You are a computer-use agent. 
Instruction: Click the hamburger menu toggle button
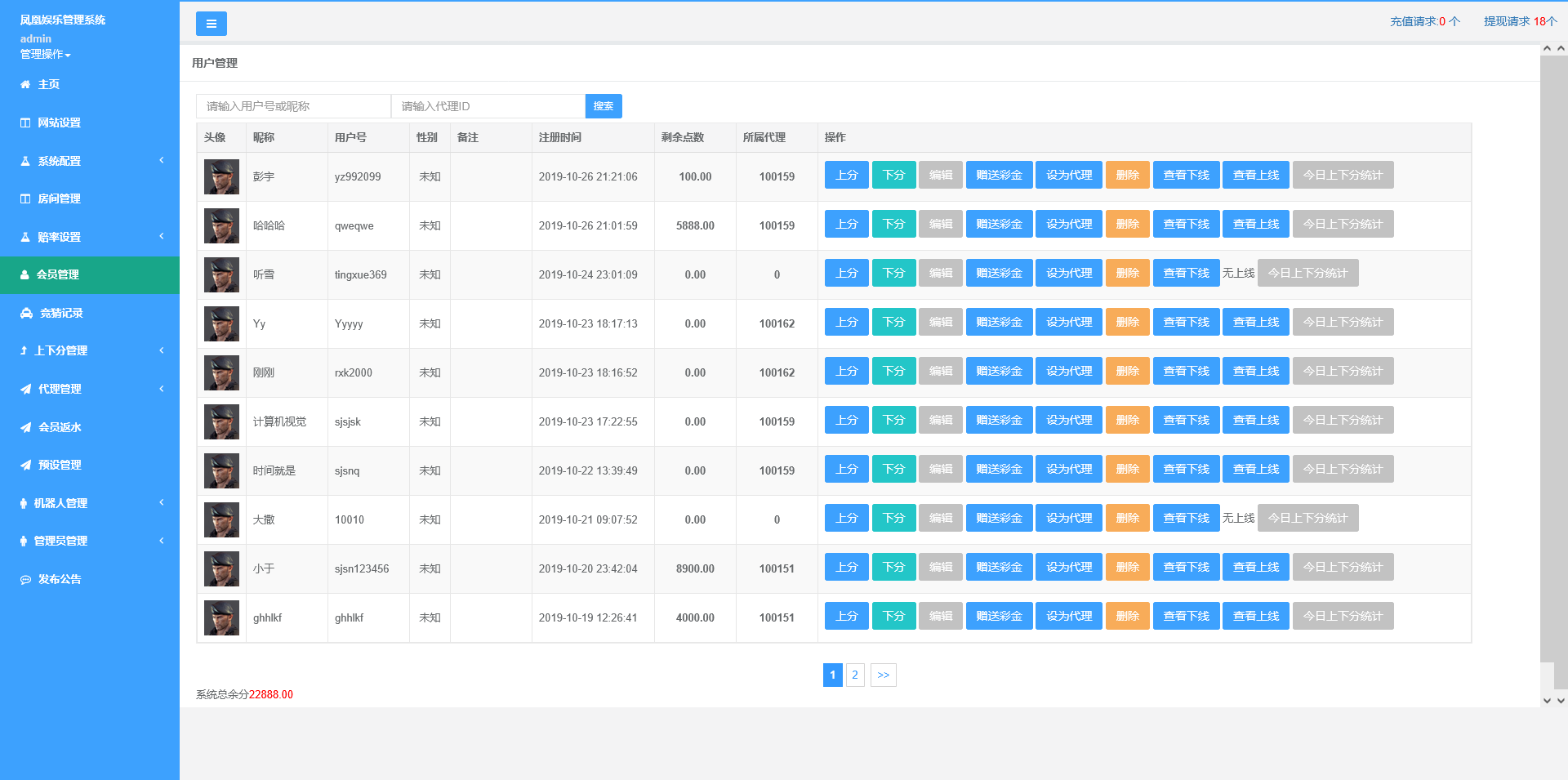coord(211,24)
